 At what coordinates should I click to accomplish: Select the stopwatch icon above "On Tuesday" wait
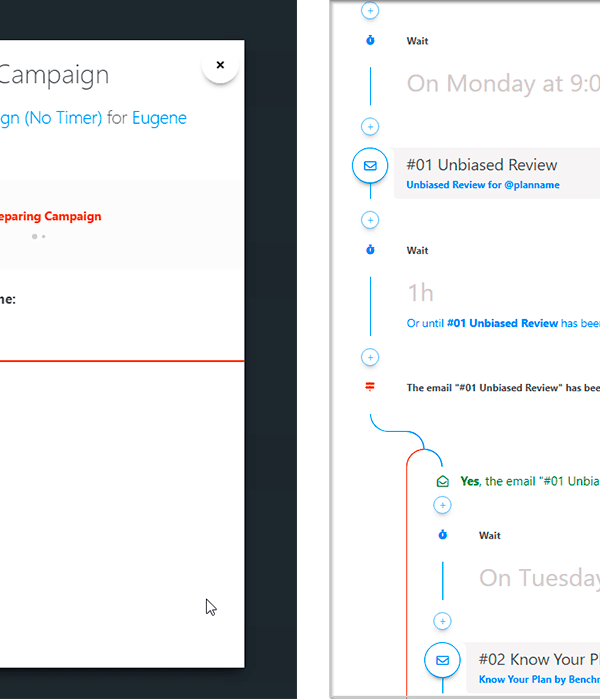click(443, 535)
